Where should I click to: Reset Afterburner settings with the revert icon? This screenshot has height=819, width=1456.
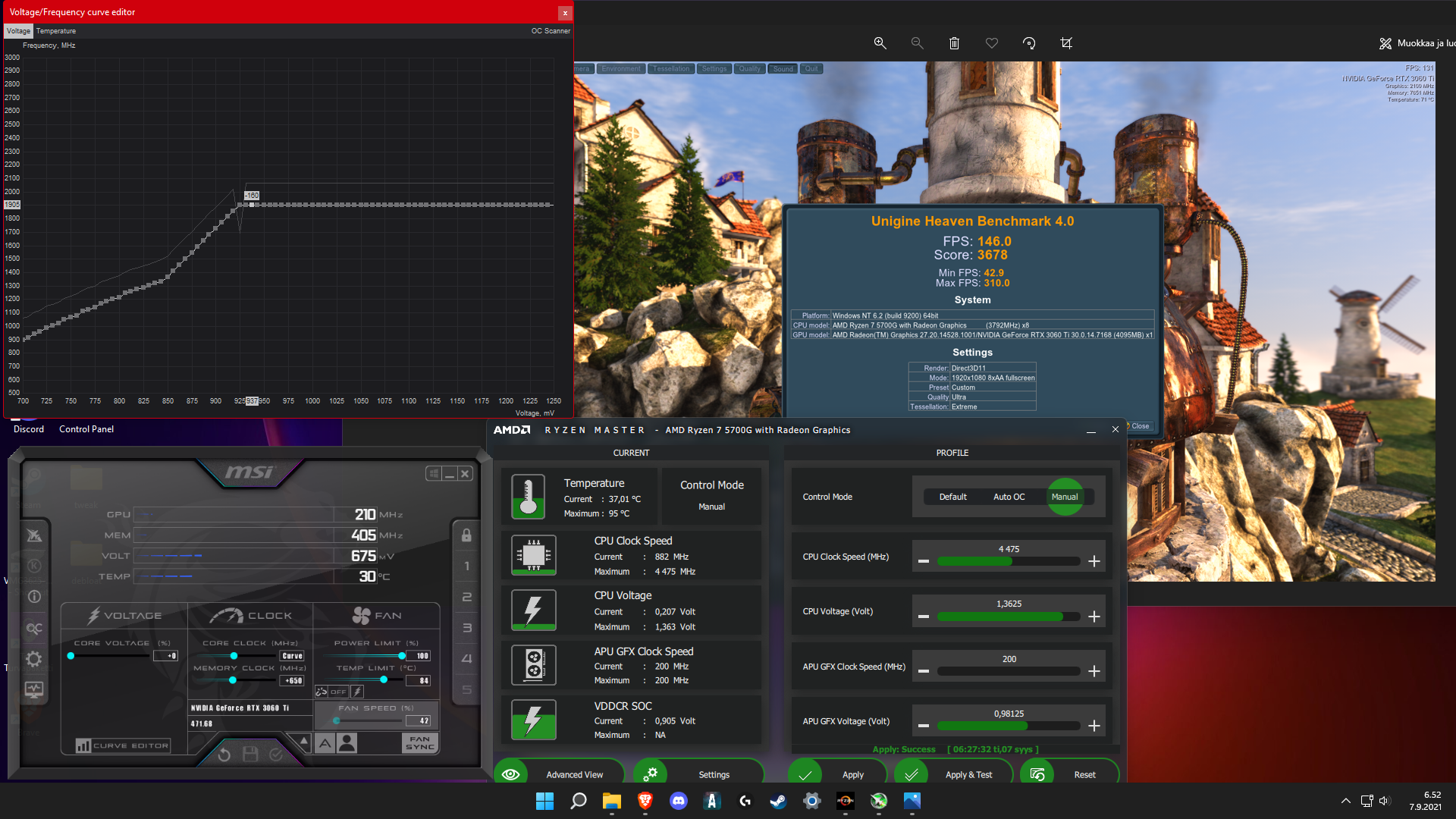[x=224, y=755]
